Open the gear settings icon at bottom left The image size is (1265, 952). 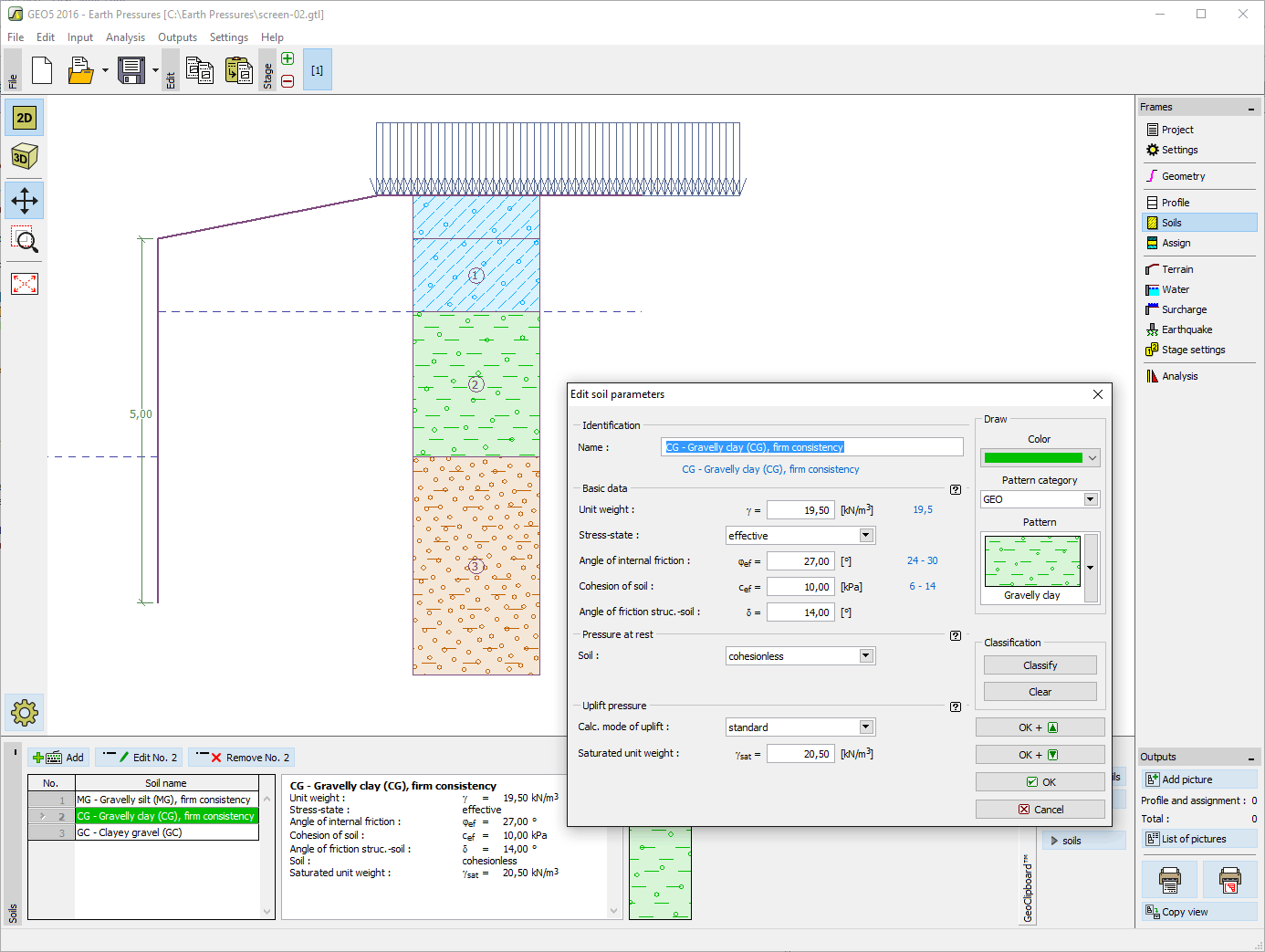click(25, 712)
